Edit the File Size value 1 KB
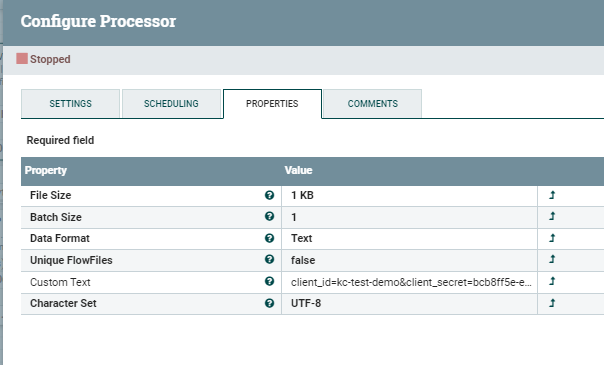 pos(409,195)
